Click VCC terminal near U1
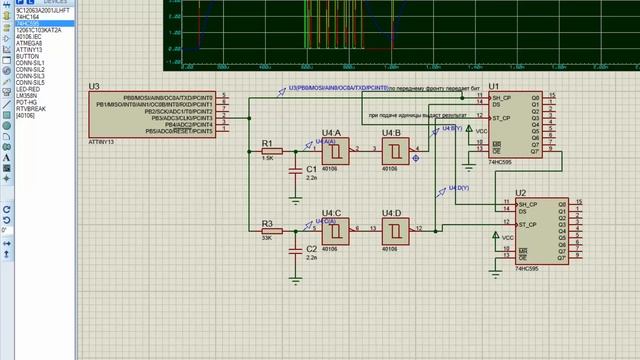This screenshot has height=360, width=640. 469,130
